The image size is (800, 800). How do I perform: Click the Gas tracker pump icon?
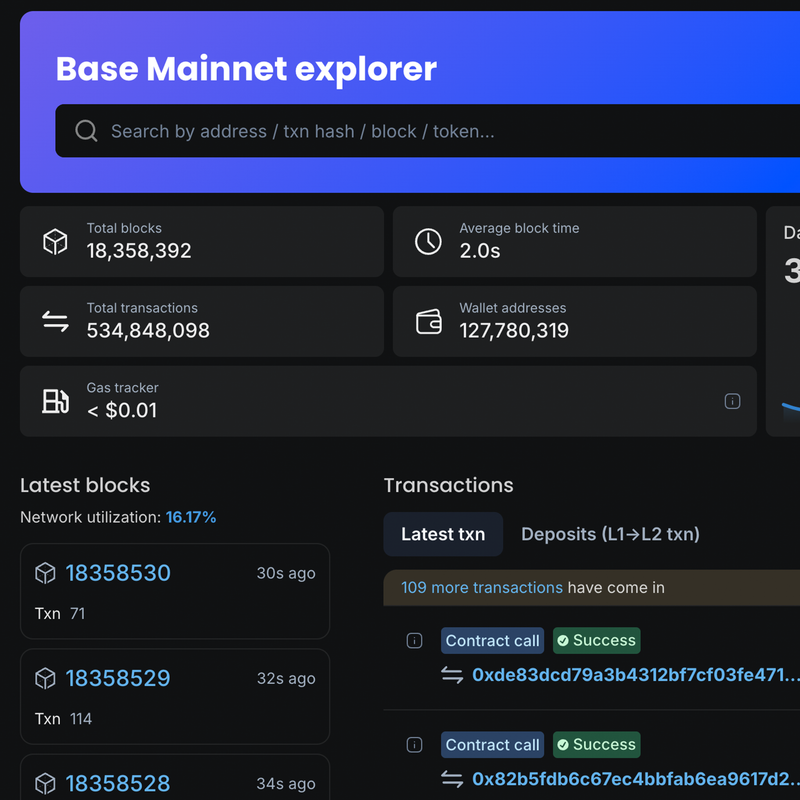[x=55, y=401]
